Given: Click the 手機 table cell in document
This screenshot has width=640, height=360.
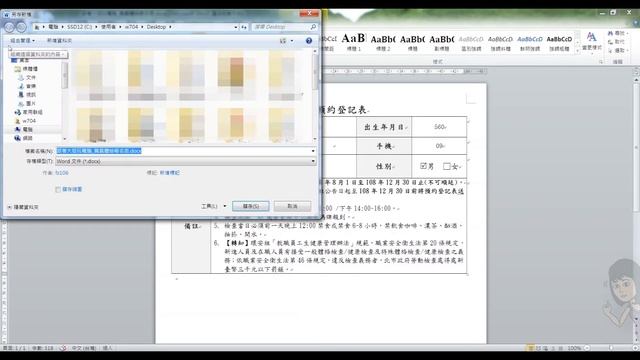Looking at the screenshot, I should 384,146.
